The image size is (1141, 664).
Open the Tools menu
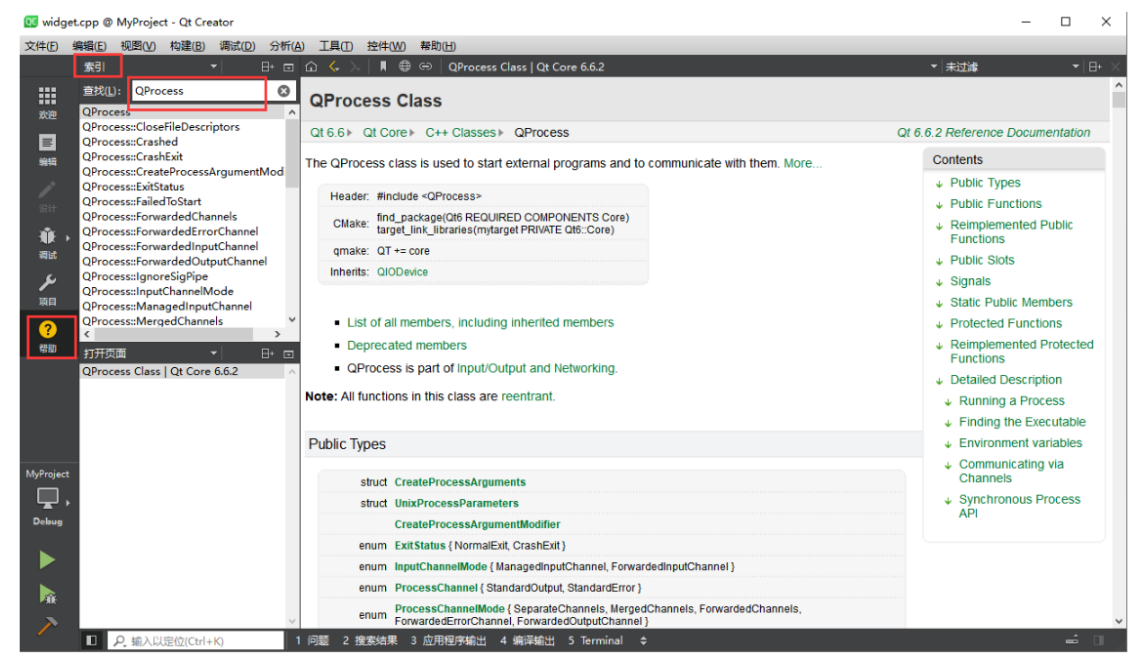[x=336, y=46]
